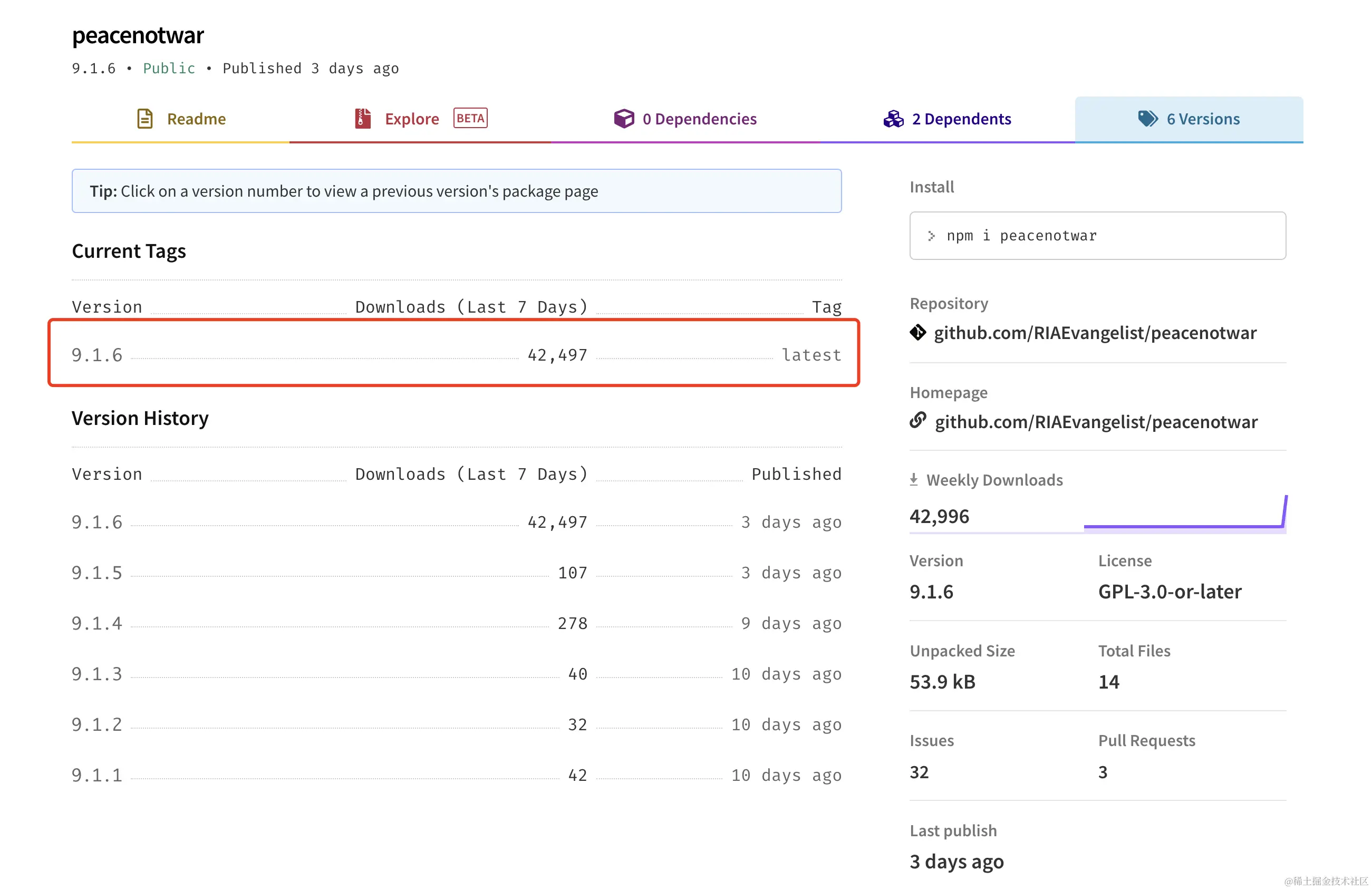
Task: View version 9.1.4 package page
Action: pos(97,624)
